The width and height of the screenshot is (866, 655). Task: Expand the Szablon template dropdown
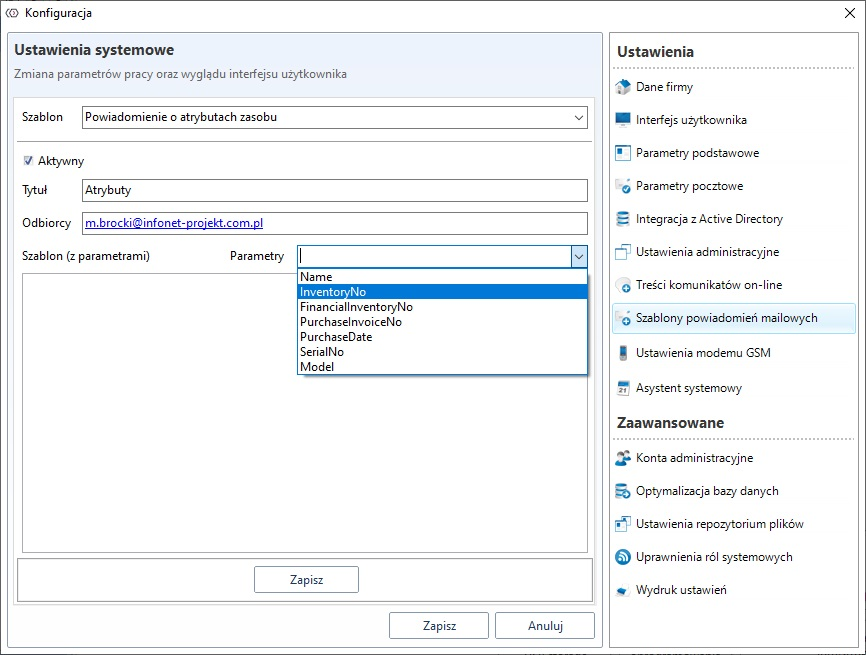(579, 117)
